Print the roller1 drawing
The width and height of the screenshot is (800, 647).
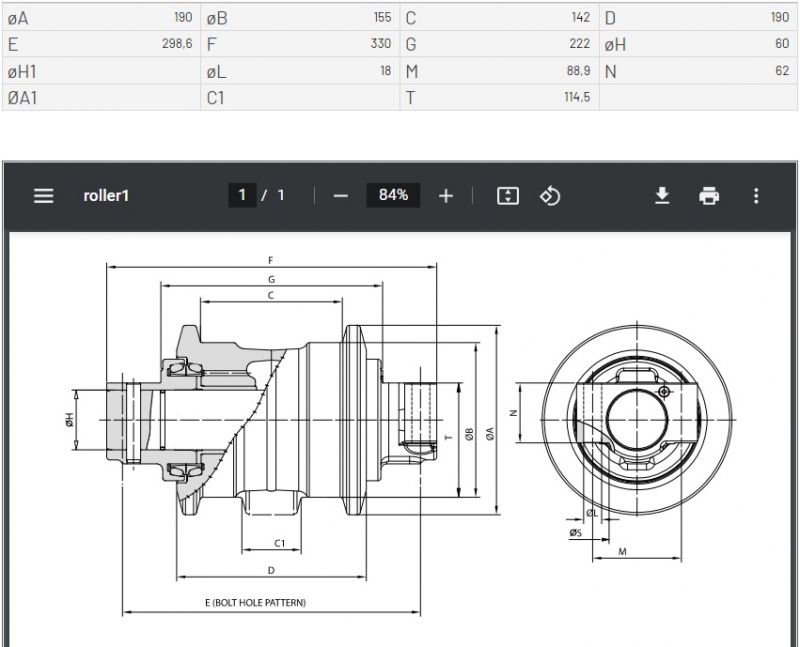[709, 196]
